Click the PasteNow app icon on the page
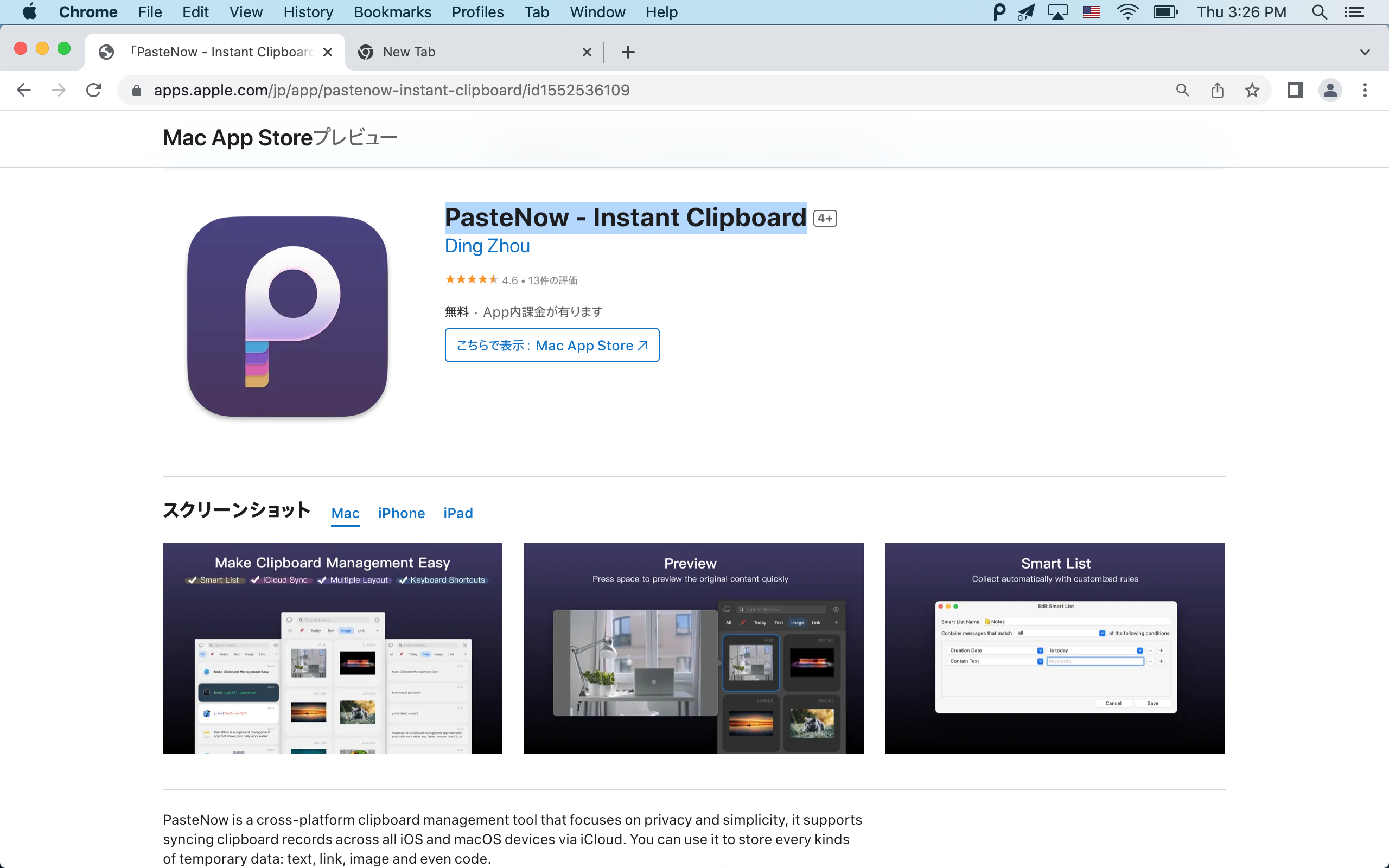1389x868 pixels. pos(289,315)
